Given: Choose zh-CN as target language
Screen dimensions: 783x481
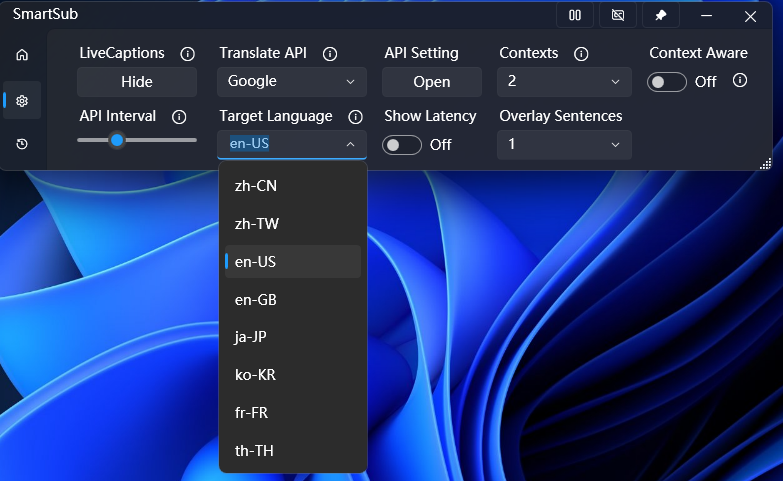Looking at the screenshot, I should point(292,186).
